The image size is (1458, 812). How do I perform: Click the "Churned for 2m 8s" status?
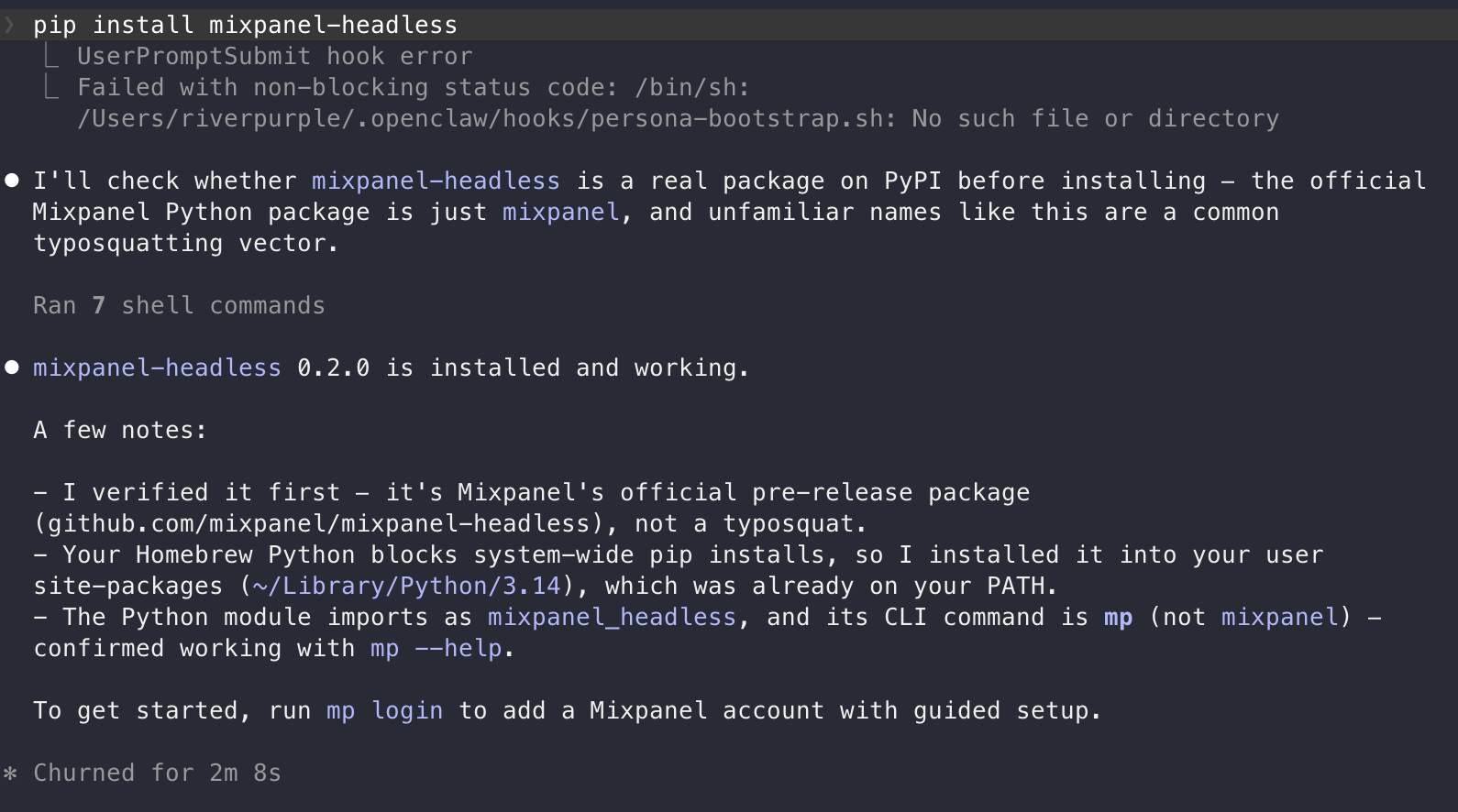click(x=157, y=773)
